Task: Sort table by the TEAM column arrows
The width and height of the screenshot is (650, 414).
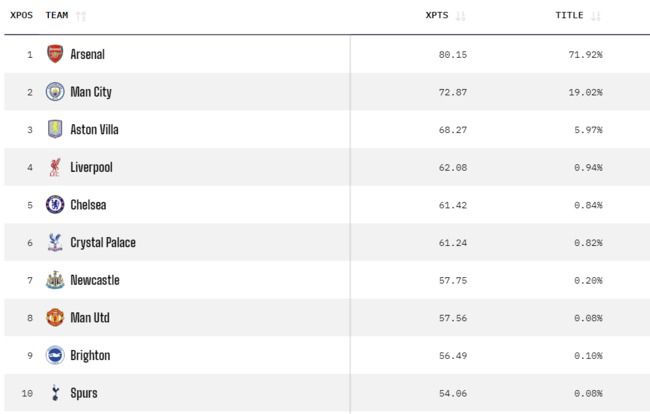Action: pyautogui.click(x=81, y=16)
